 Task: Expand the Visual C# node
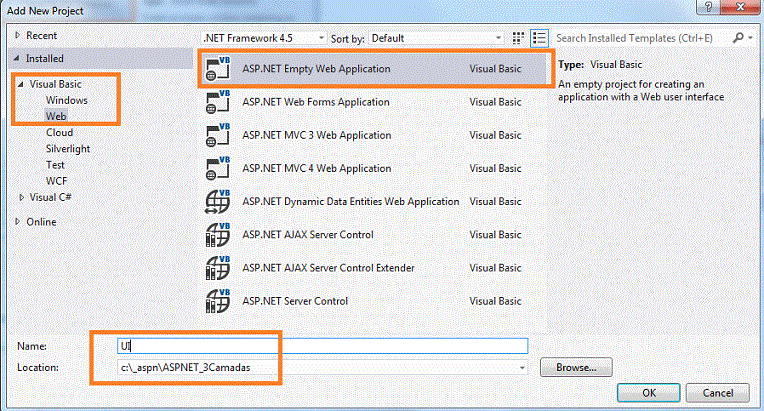point(21,197)
